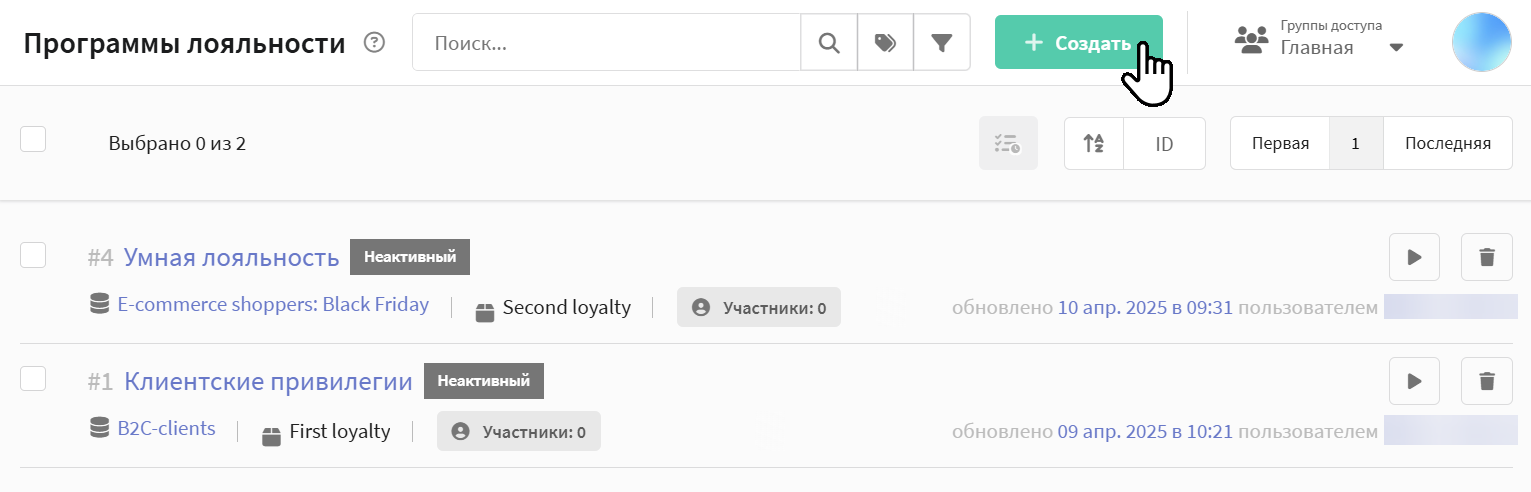Start the Клиентские привилегии program with play button
The image size is (1531, 492).
click(x=1414, y=381)
